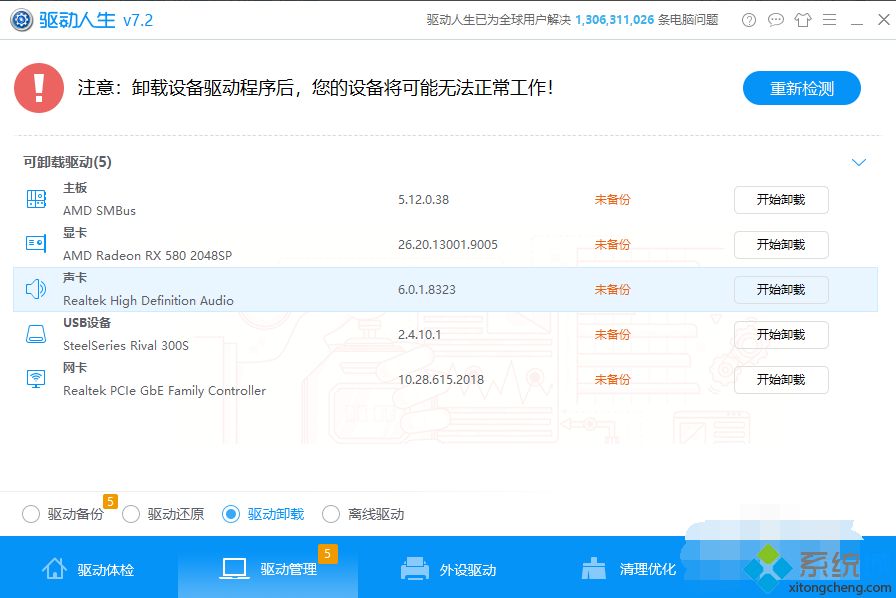
Task: Switch to the 外设驱动 tab
Action: tap(448, 569)
